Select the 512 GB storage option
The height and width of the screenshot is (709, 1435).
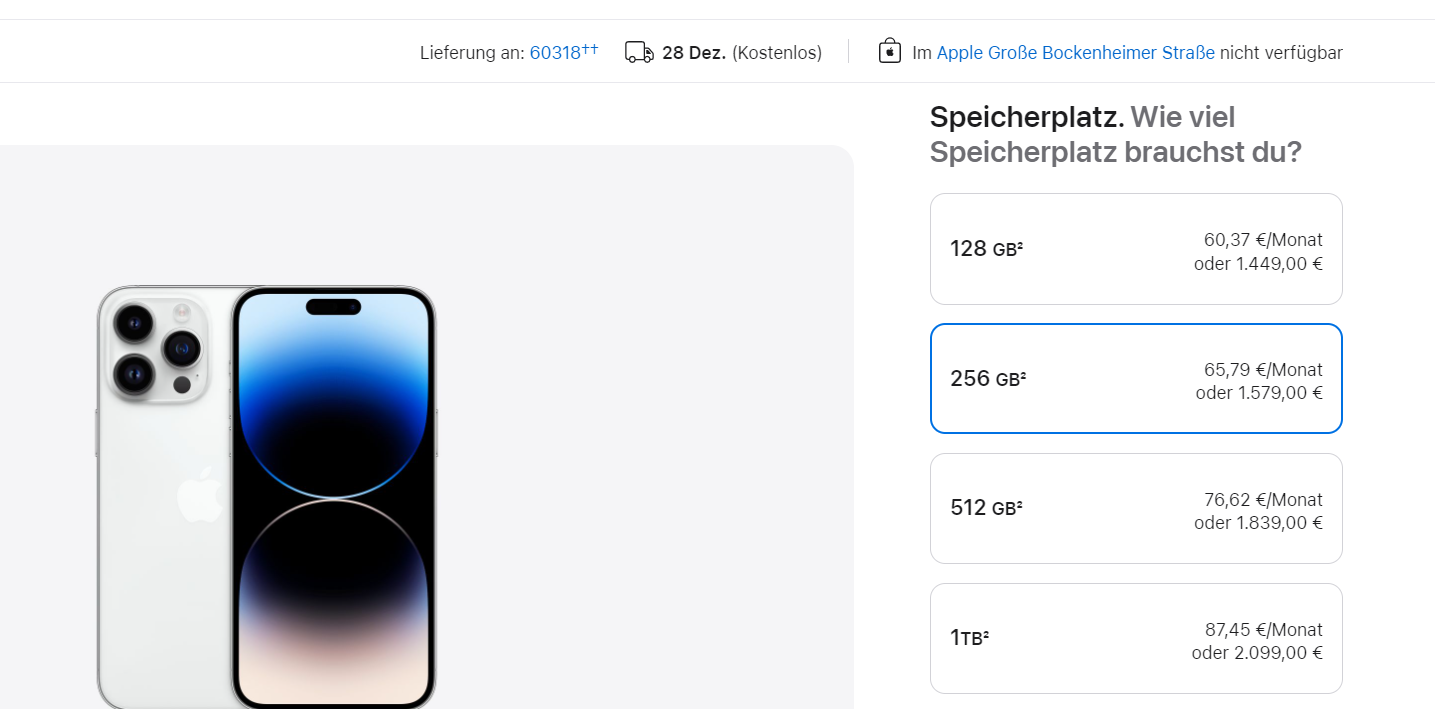[x=1136, y=508]
